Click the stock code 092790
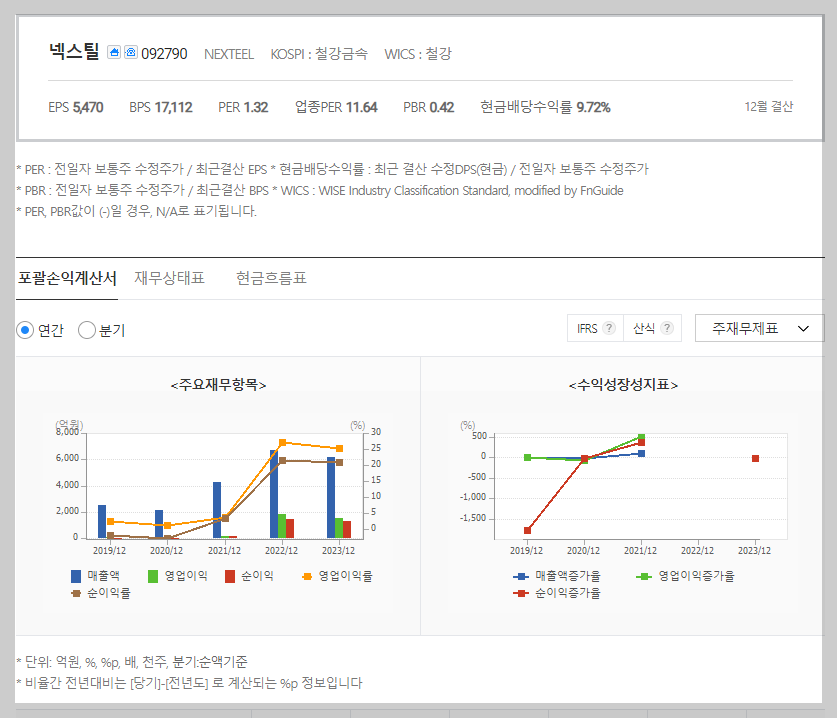 point(164,54)
